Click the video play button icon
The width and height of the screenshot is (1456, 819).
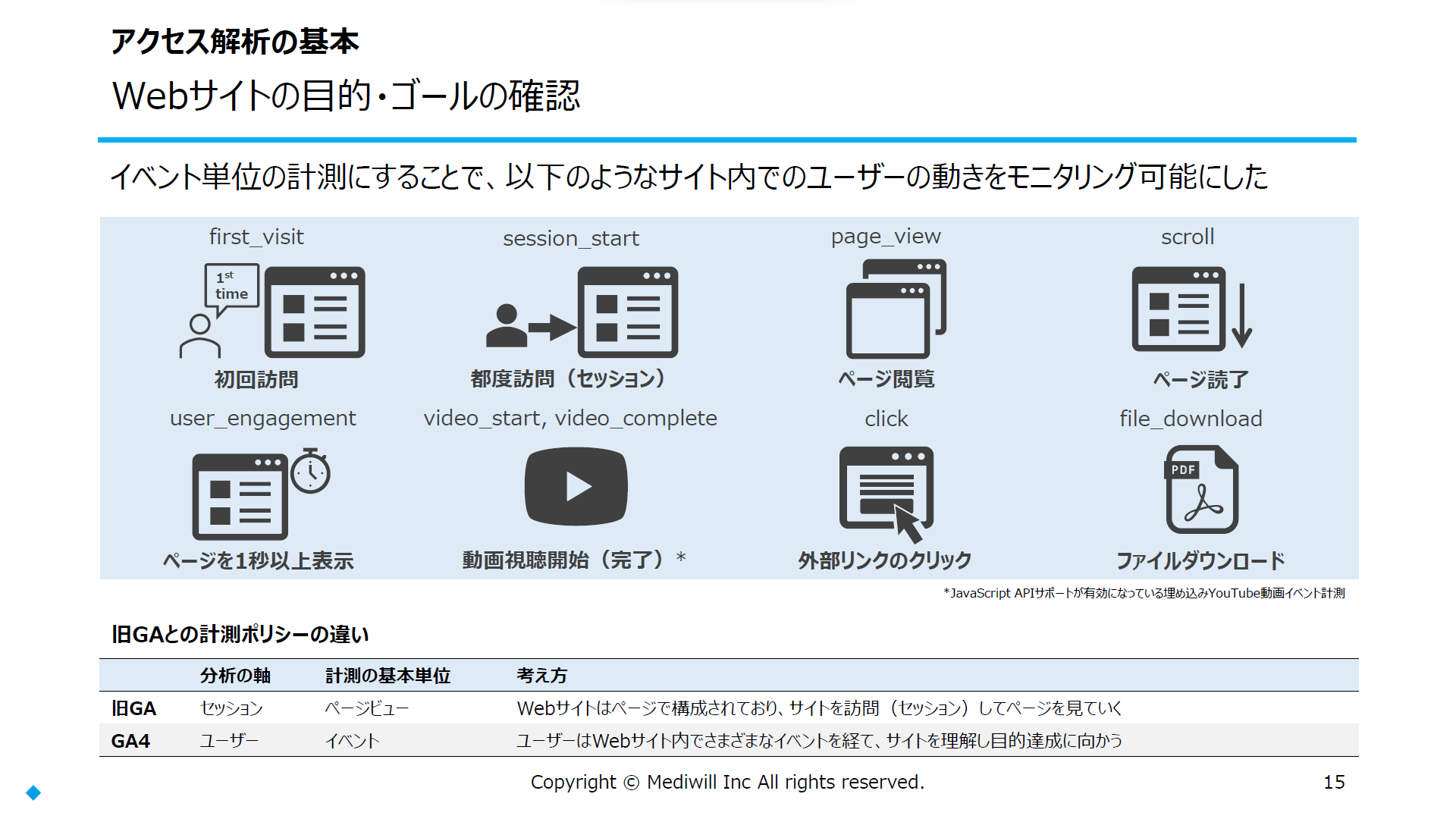tap(576, 487)
